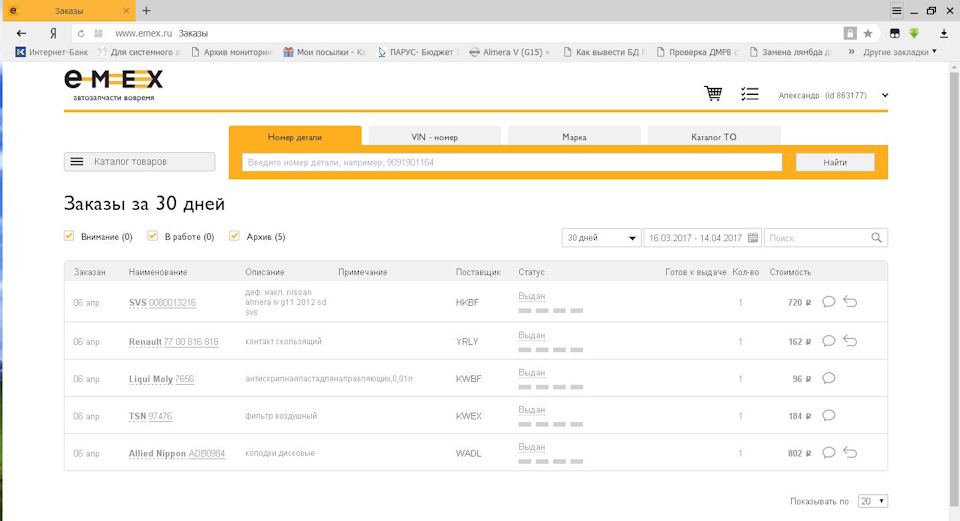Open the Renault 77 00 816 818 link
This screenshot has height=521, width=960.
[173, 342]
